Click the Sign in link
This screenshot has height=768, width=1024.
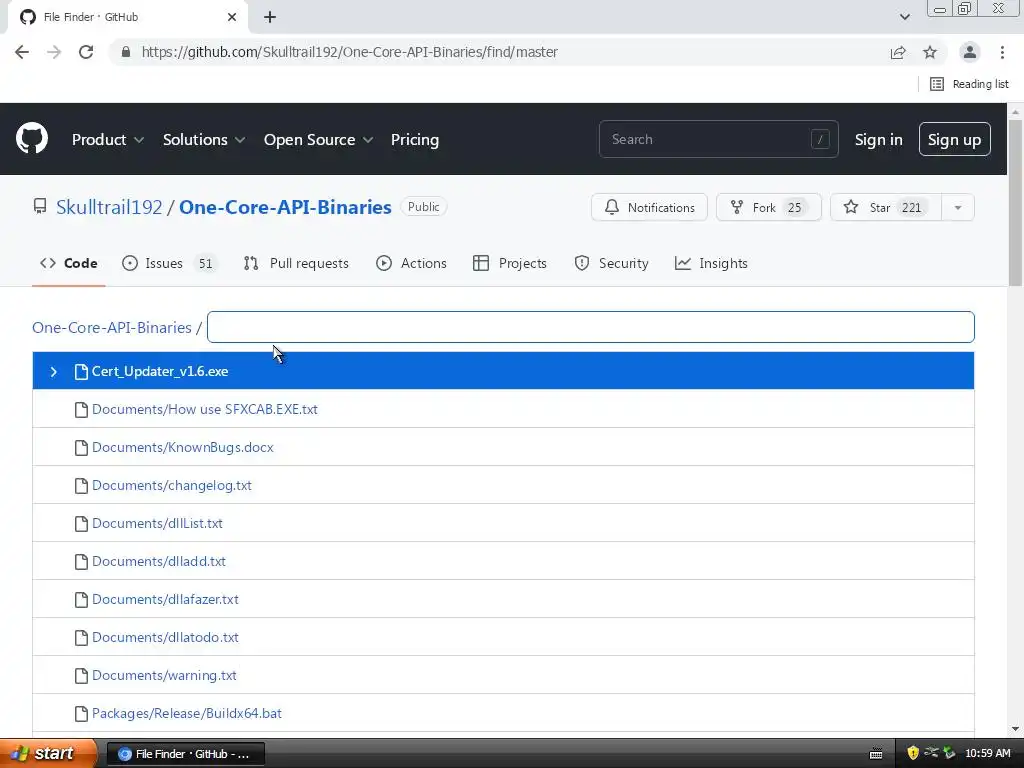[x=878, y=140]
